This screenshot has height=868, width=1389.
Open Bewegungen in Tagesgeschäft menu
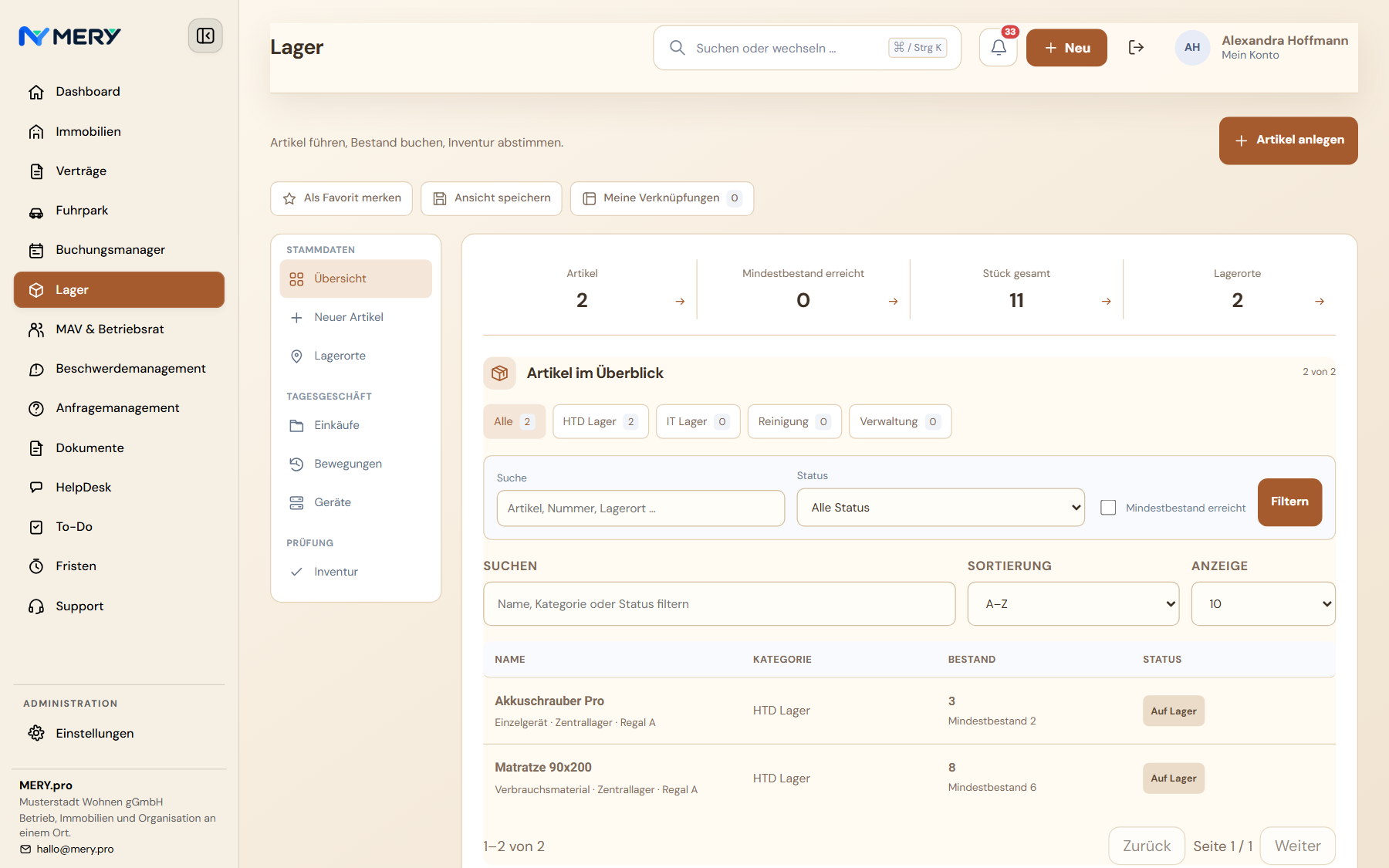click(356, 464)
